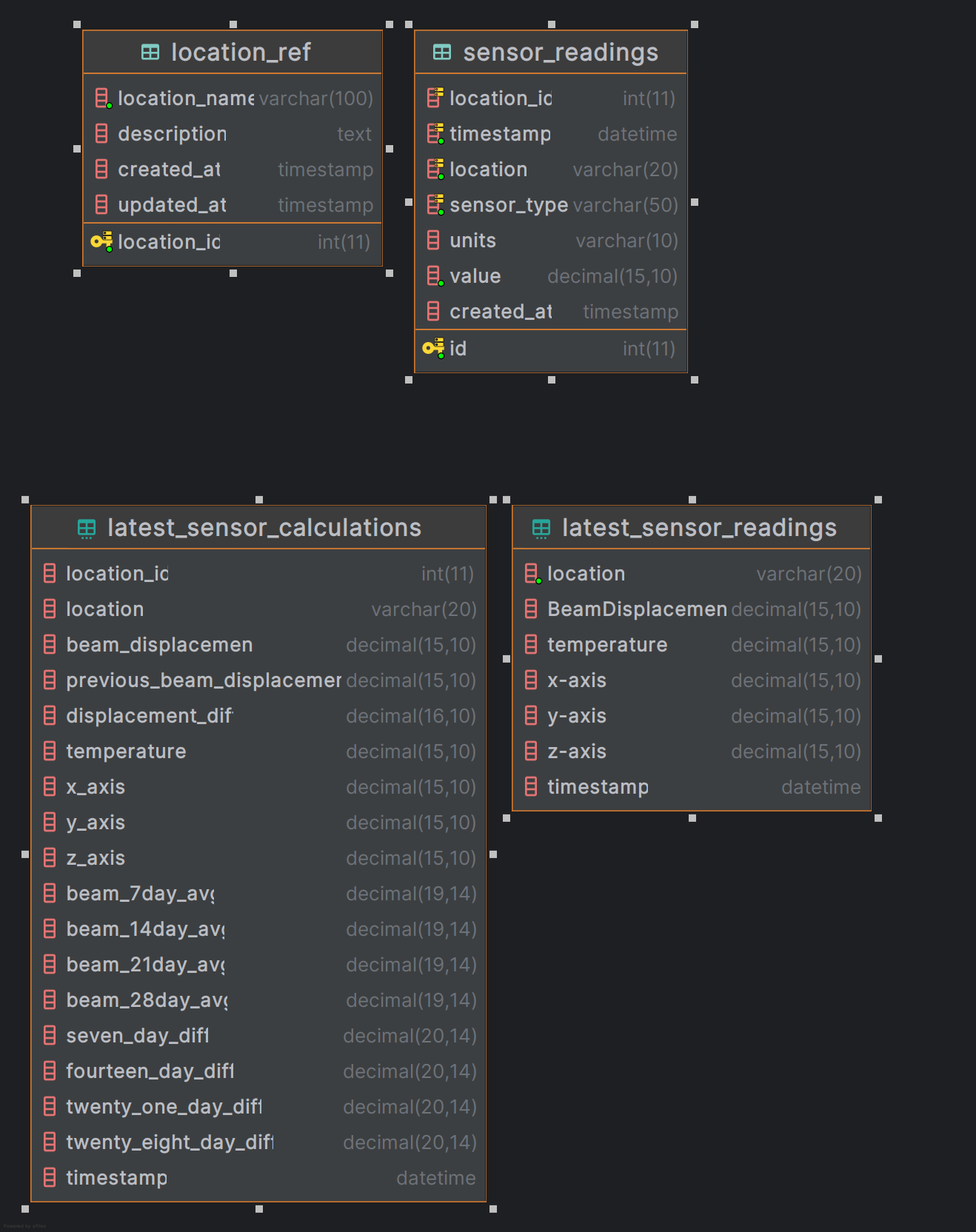Click the sensor_readings table icon

pos(442,52)
